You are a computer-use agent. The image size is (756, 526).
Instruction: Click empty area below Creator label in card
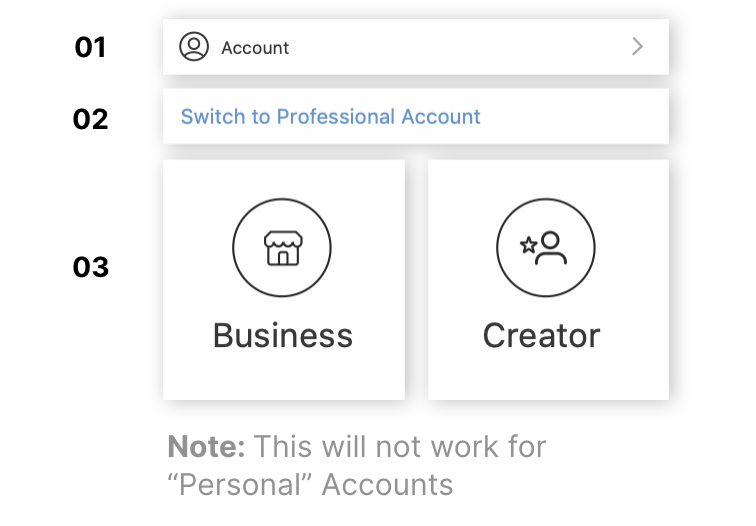coord(548,376)
